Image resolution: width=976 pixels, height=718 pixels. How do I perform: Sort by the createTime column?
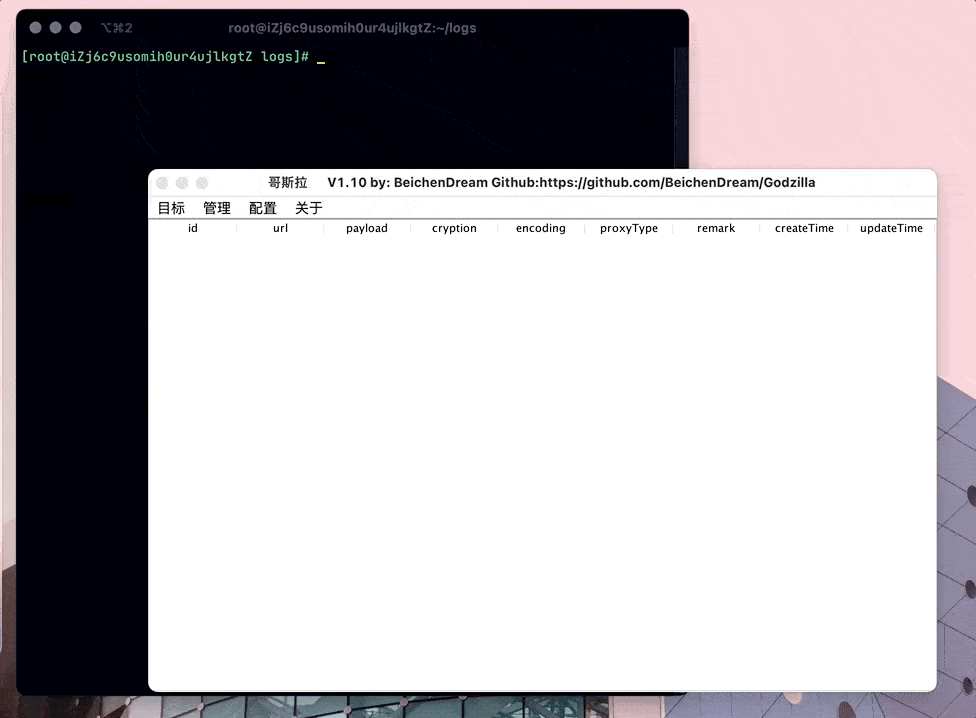click(x=804, y=228)
